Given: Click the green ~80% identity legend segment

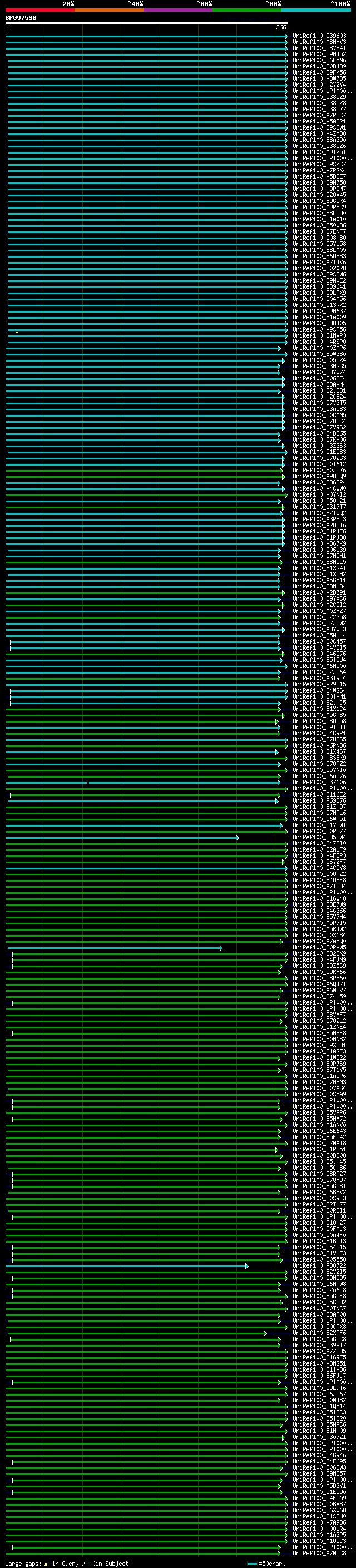Looking at the screenshot, I should 247,10.
